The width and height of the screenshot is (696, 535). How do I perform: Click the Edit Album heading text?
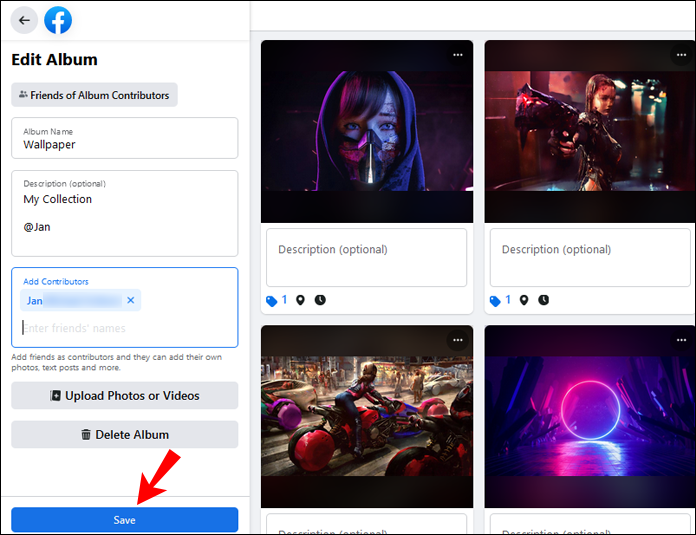[54, 59]
